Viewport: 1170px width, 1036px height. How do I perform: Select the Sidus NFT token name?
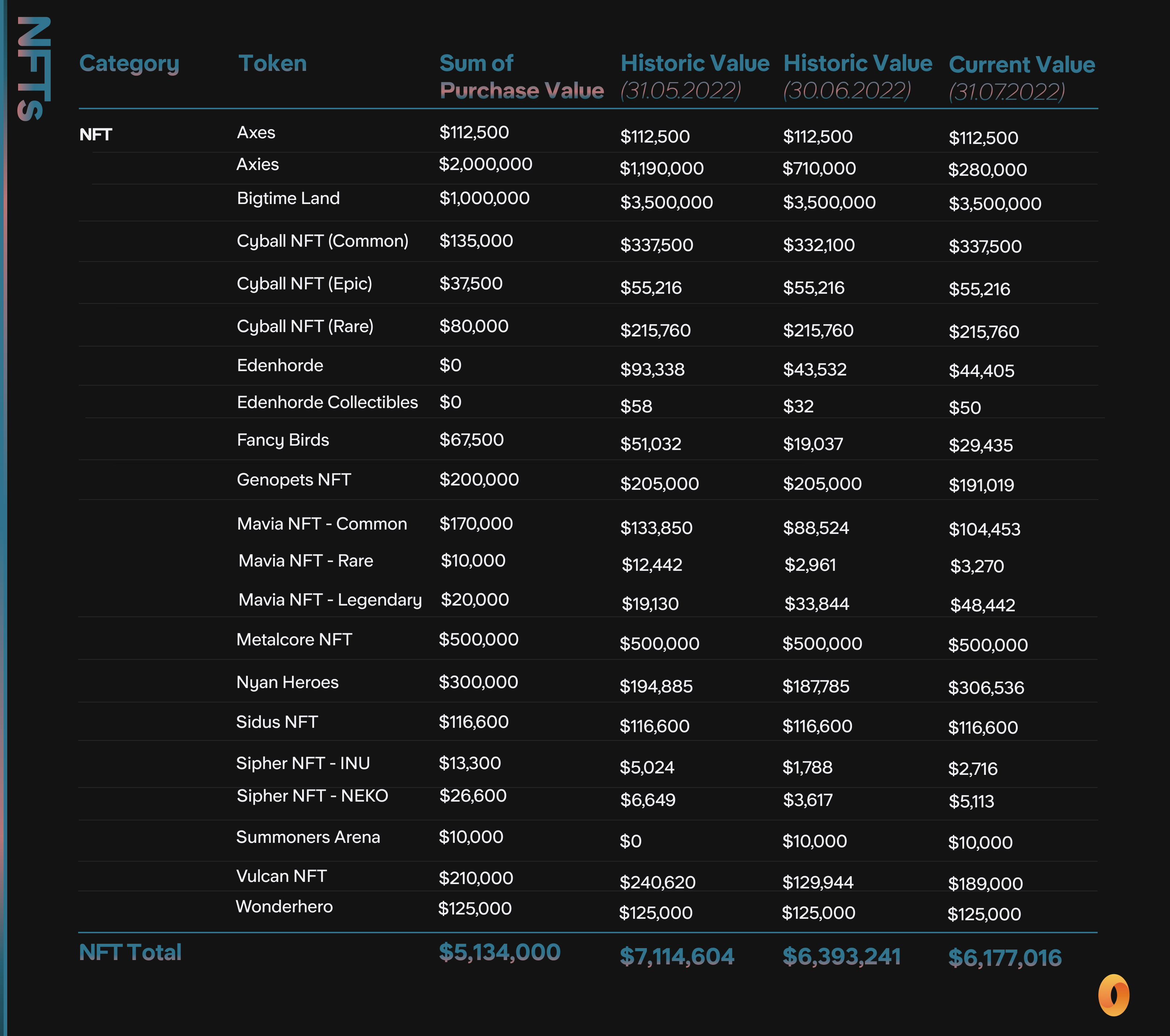coord(277,722)
